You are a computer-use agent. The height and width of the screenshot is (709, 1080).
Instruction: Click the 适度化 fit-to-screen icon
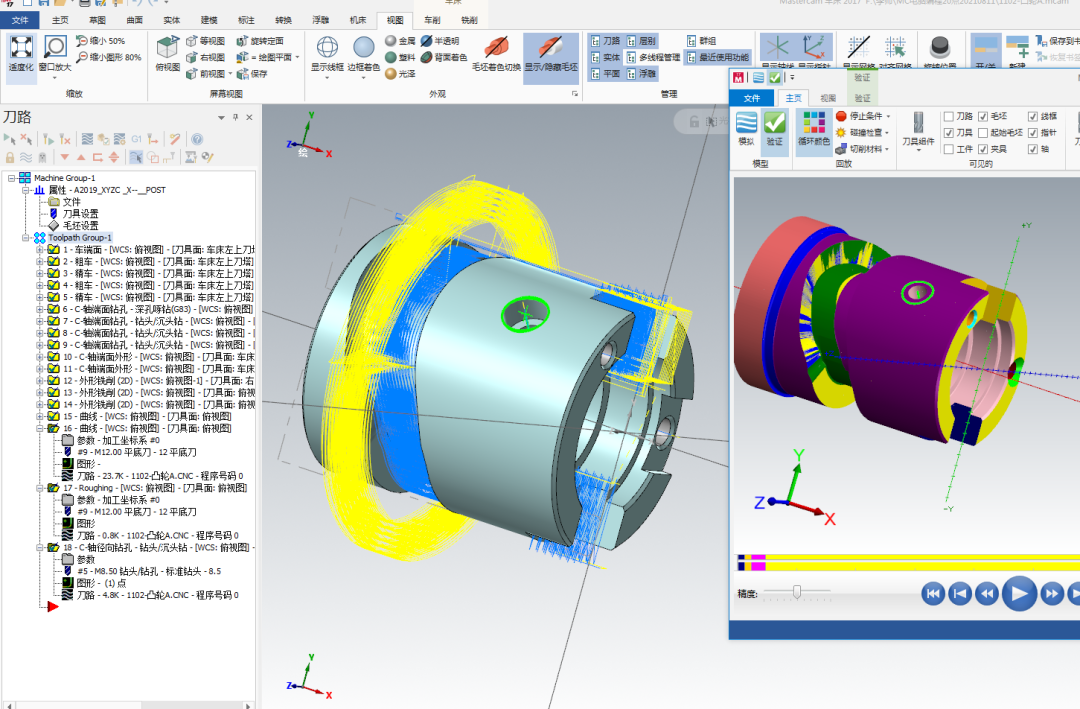click(x=21, y=50)
